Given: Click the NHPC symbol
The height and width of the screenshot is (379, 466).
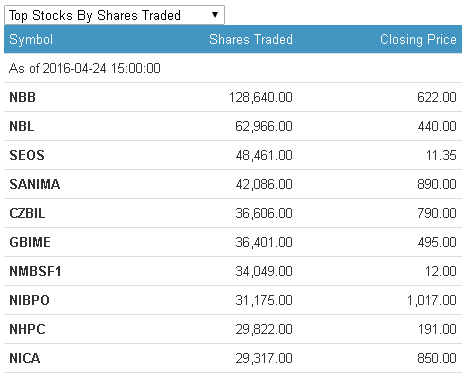Looking at the screenshot, I should pyautogui.click(x=27, y=329).
